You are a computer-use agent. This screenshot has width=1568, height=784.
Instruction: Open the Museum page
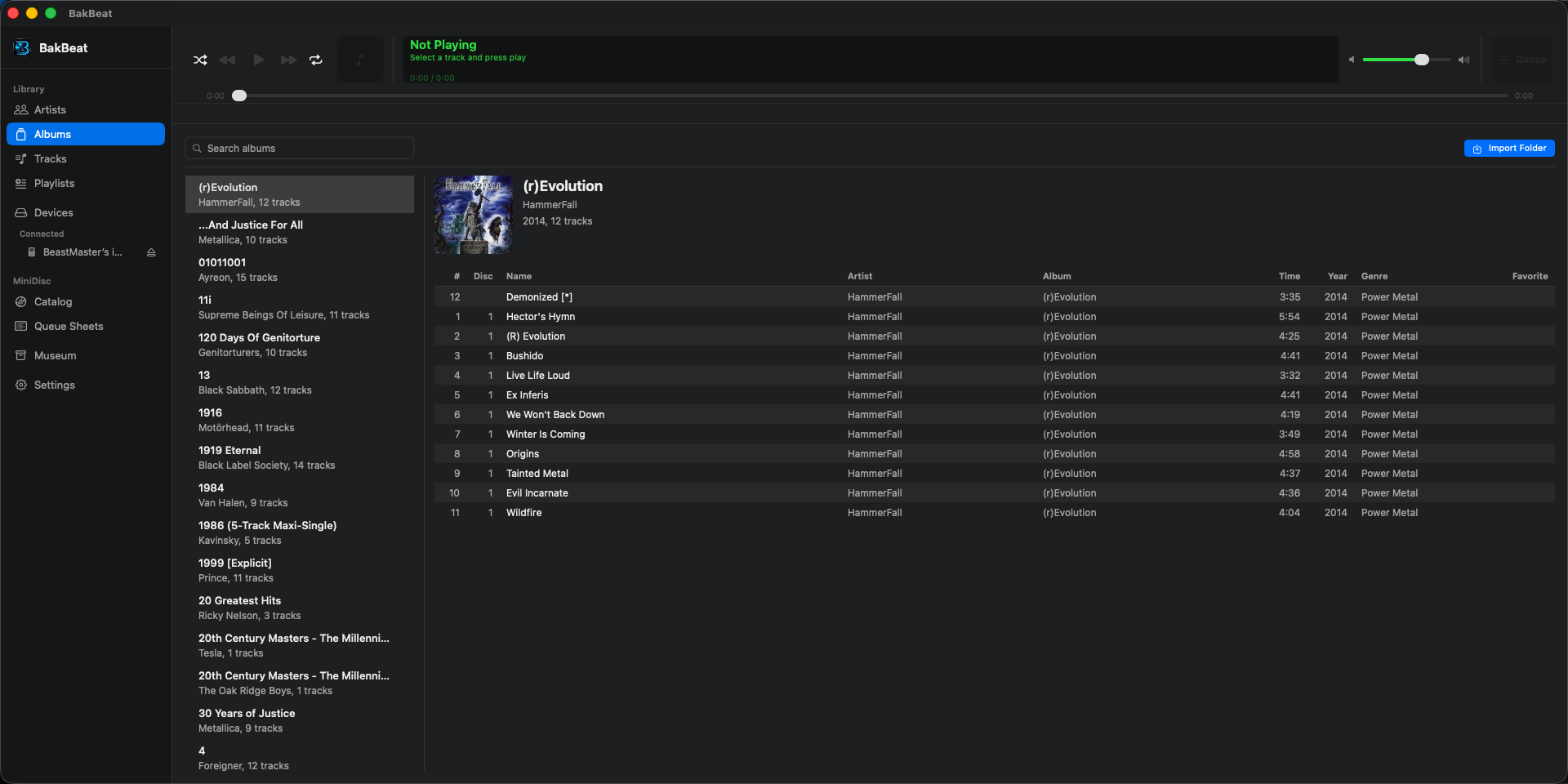tap(86, 355)
